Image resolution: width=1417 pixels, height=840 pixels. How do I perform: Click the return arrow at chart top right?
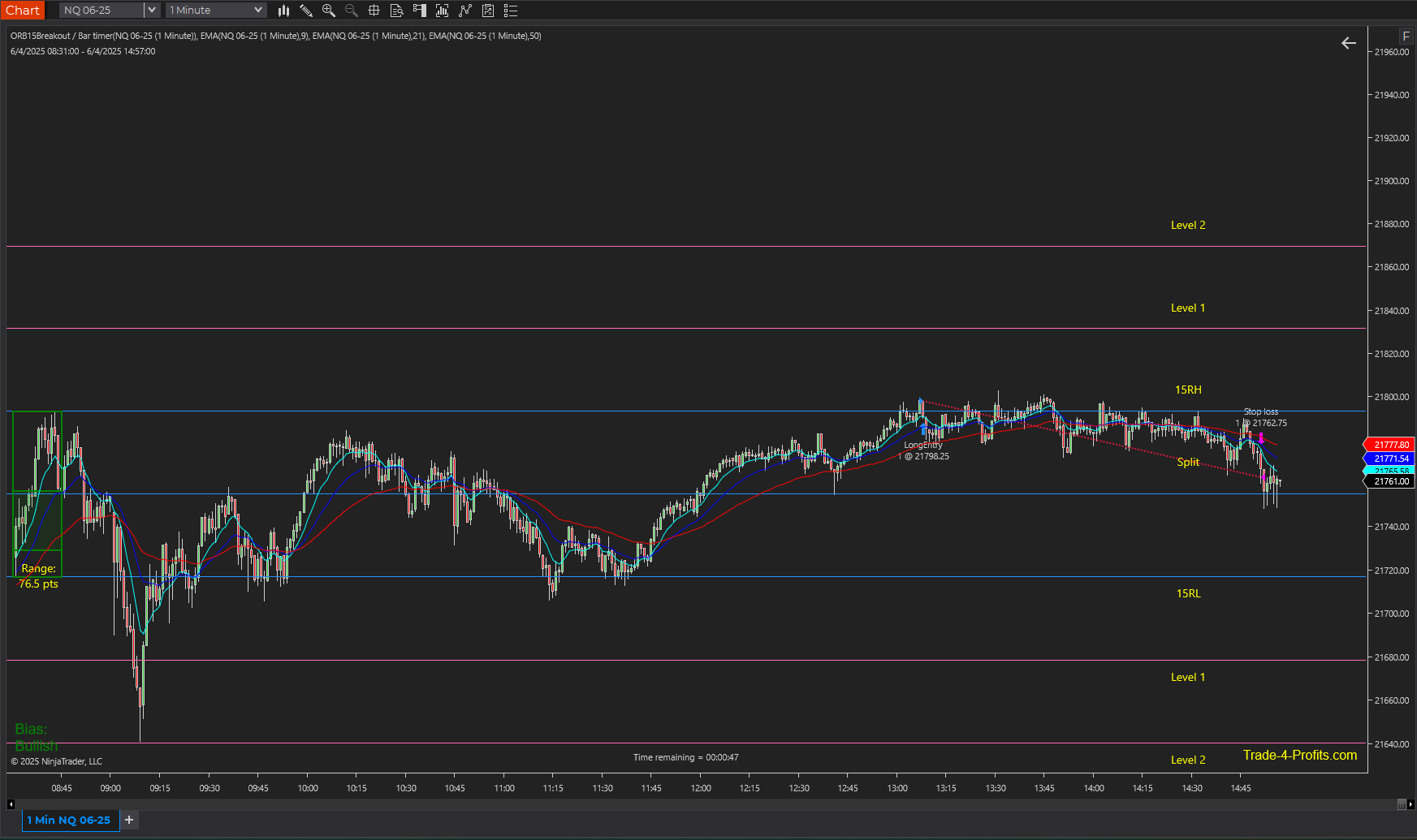tap(1348, 43)
